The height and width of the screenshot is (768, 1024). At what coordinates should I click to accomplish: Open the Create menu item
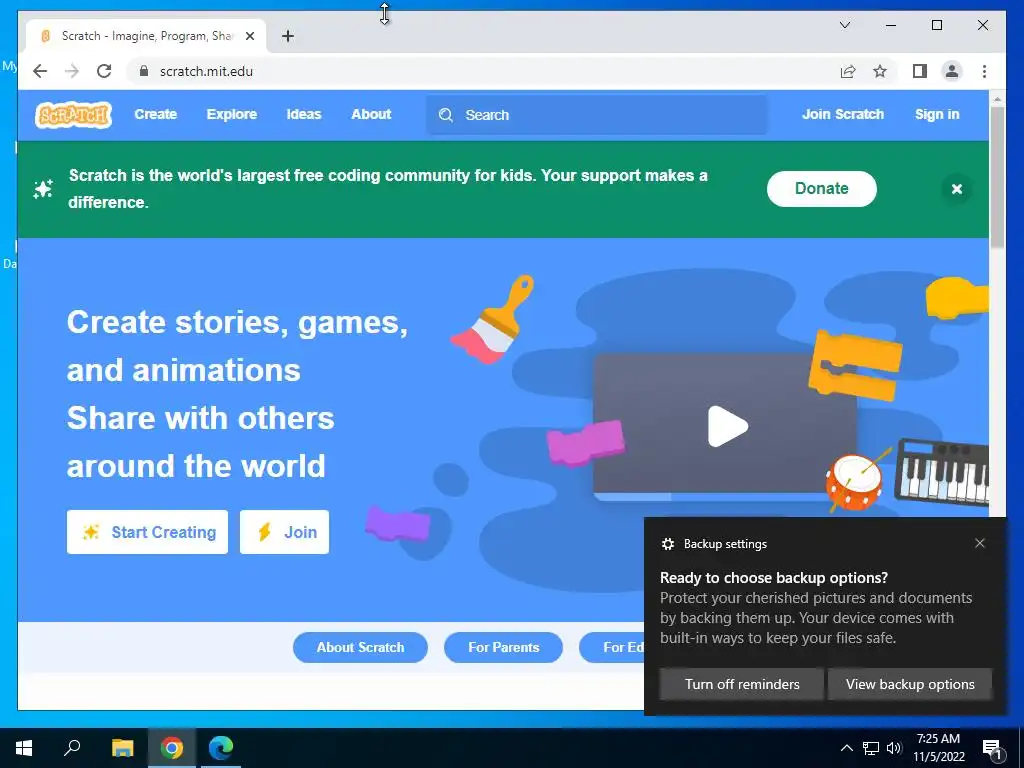[155, 114]
